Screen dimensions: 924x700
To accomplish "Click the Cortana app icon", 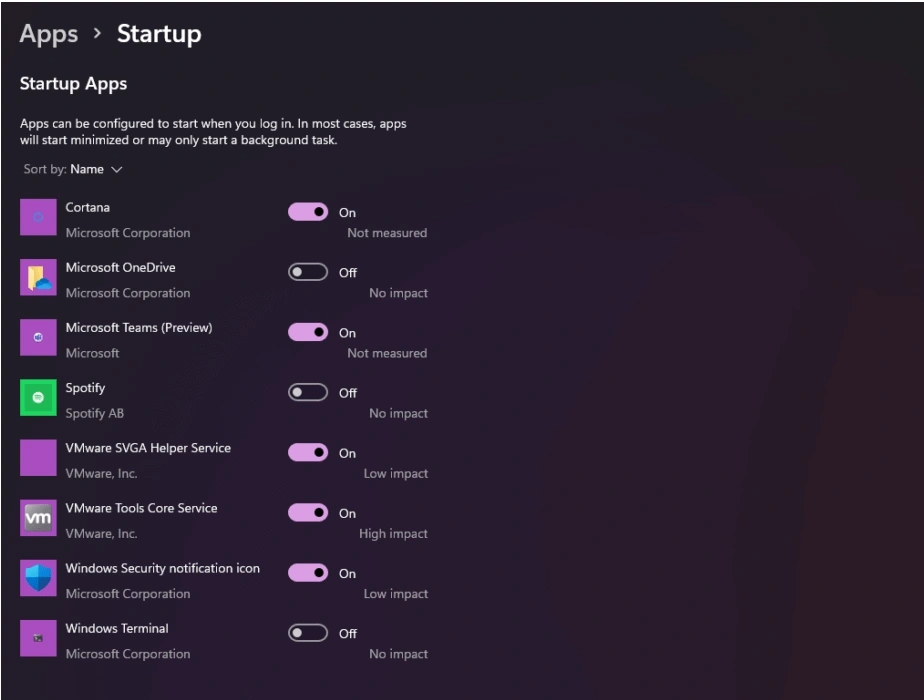I will pos(38,217).
